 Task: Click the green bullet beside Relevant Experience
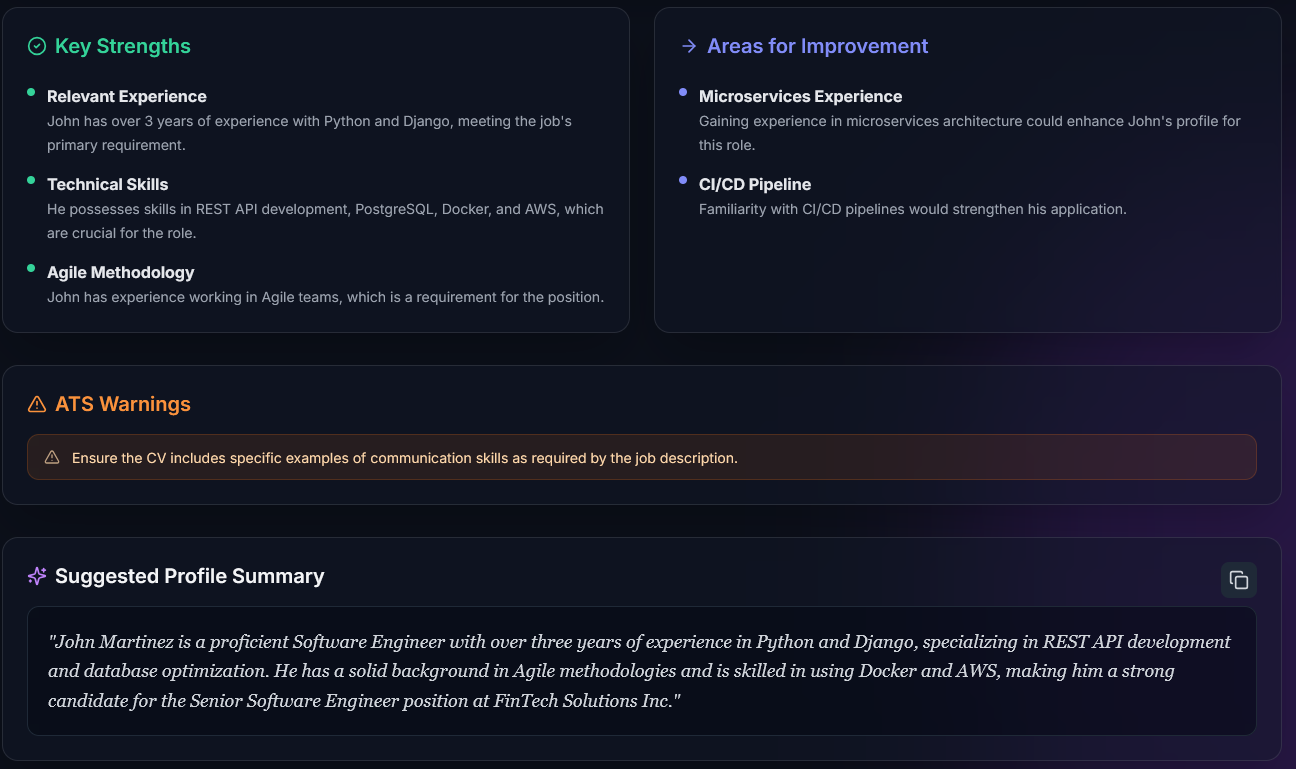click(x=31, y=92)
